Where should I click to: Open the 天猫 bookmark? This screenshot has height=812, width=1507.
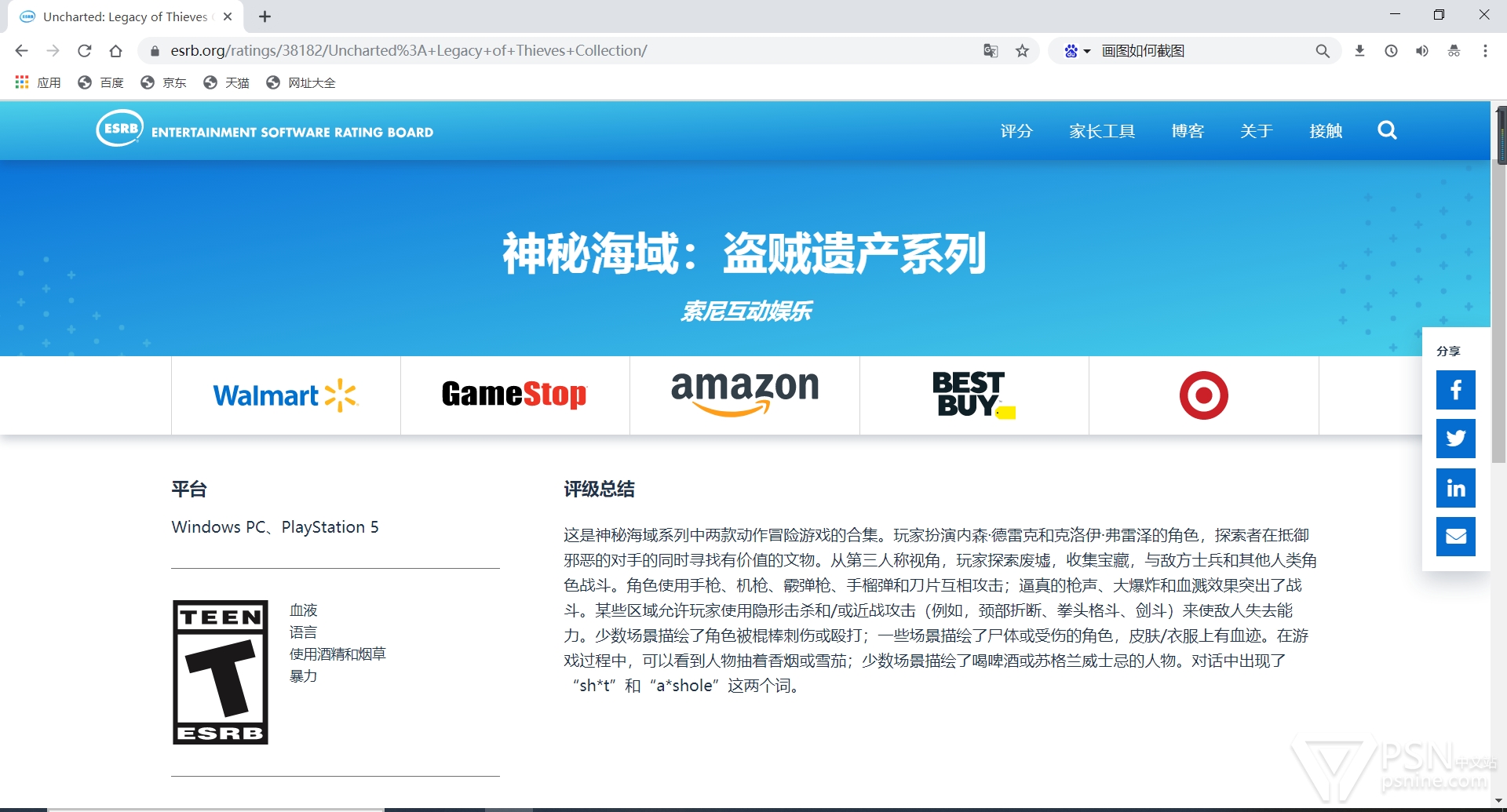point(226,82)
